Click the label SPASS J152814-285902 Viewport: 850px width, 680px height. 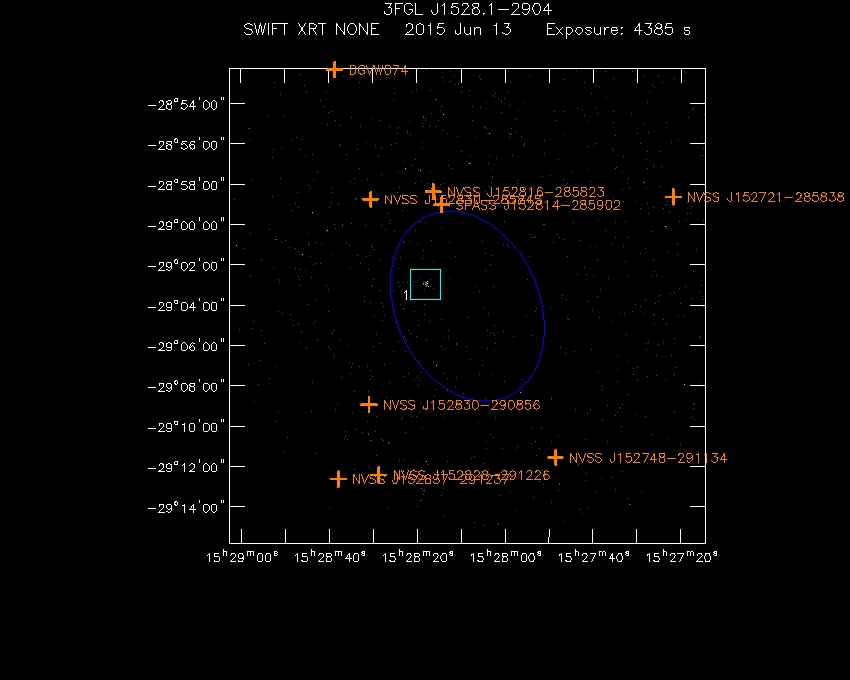pos(538,205)
